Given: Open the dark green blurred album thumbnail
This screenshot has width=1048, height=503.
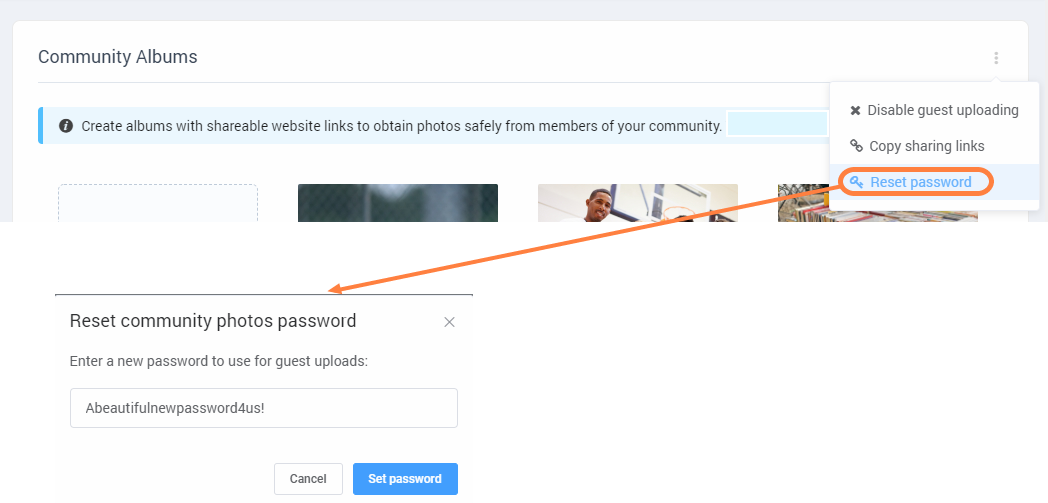Looking at the screenshot, I should [398, 203].
